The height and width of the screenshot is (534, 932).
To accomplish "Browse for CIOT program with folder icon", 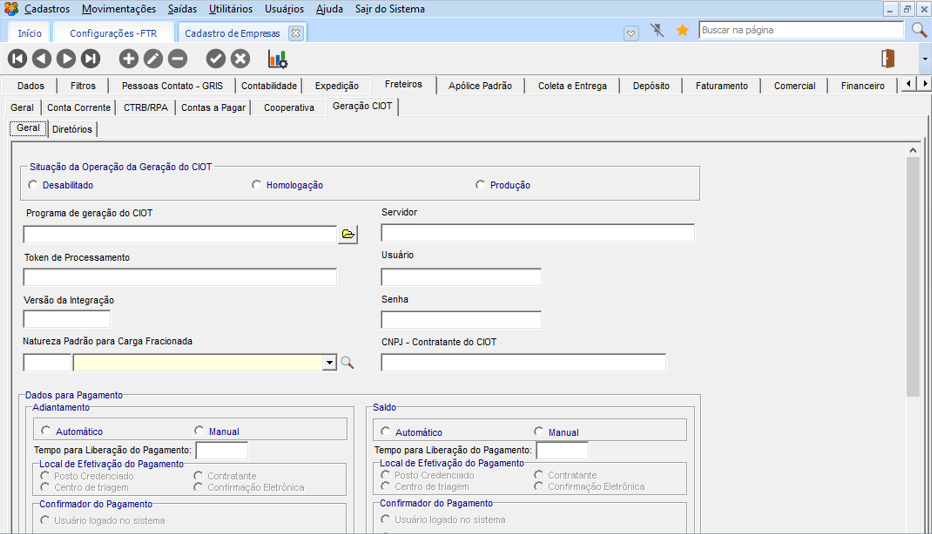I will click(348, 234).
